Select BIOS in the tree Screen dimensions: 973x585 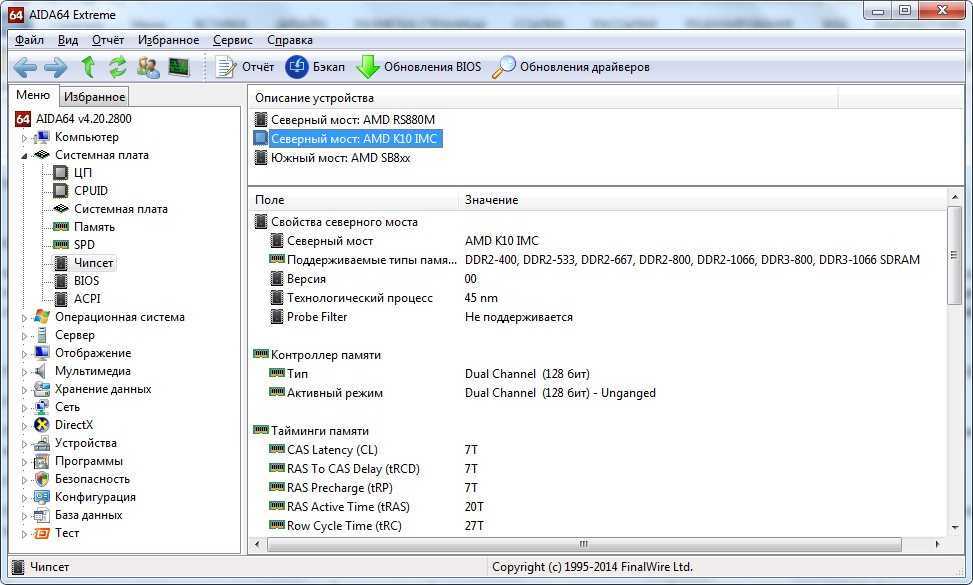(86, 280)
